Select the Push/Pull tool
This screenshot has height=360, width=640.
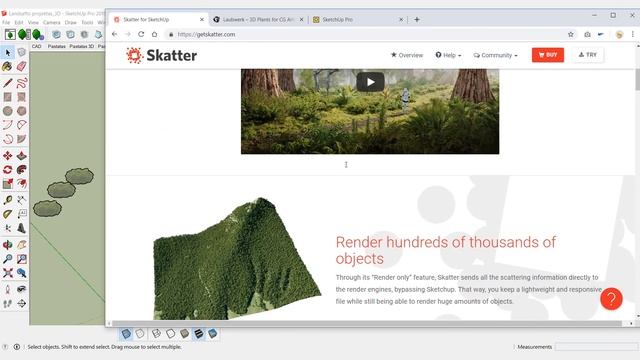point(22,156)
